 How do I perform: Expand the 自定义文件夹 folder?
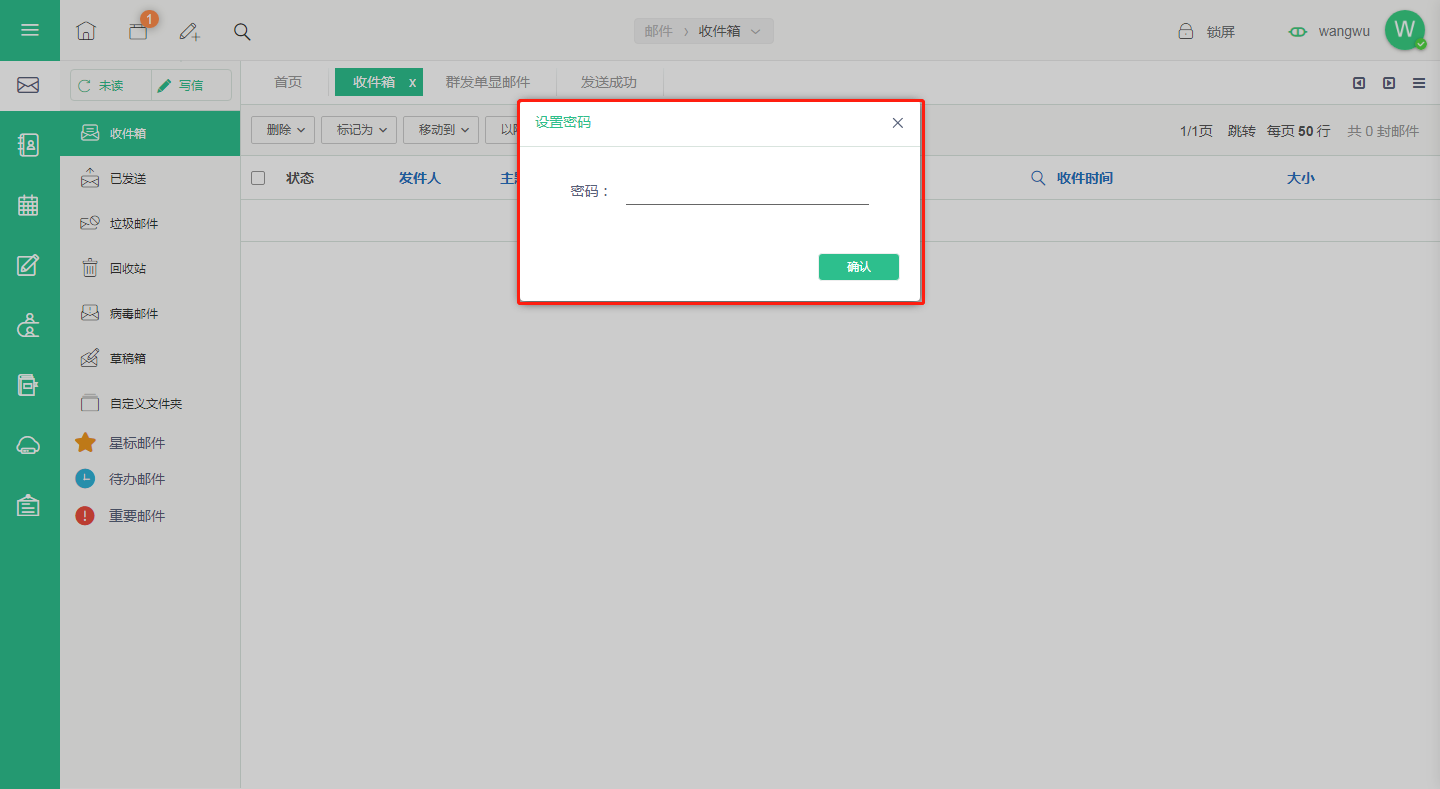pos(150,403)
